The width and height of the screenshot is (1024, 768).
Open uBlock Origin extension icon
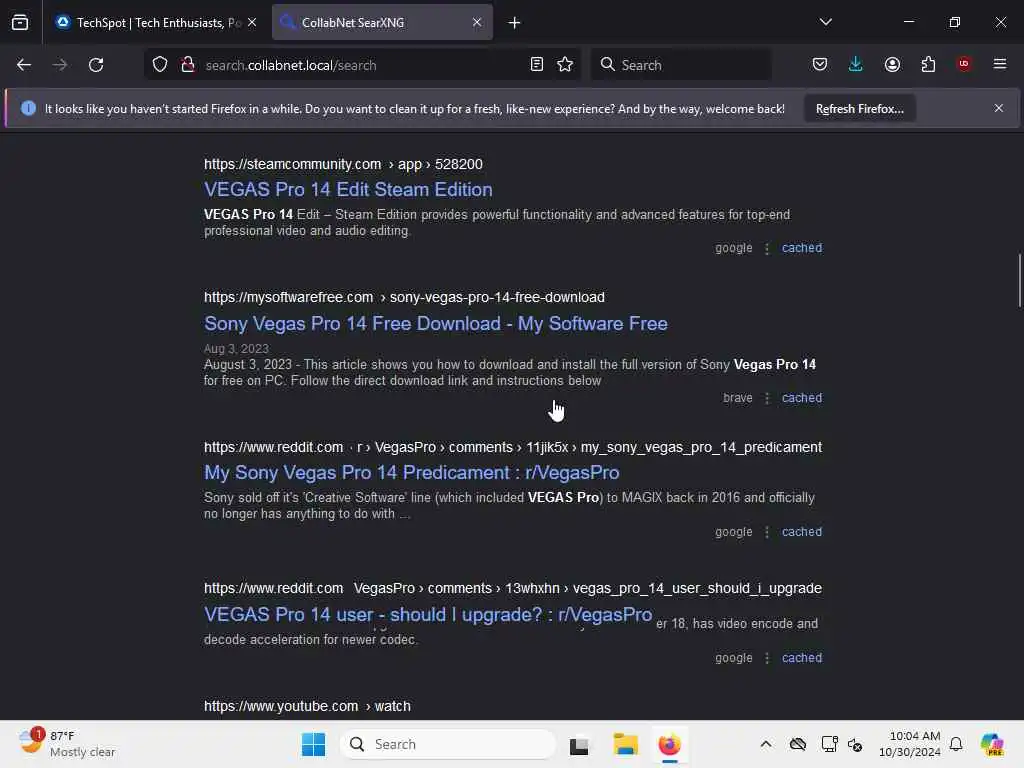click(x=964, y=64)
